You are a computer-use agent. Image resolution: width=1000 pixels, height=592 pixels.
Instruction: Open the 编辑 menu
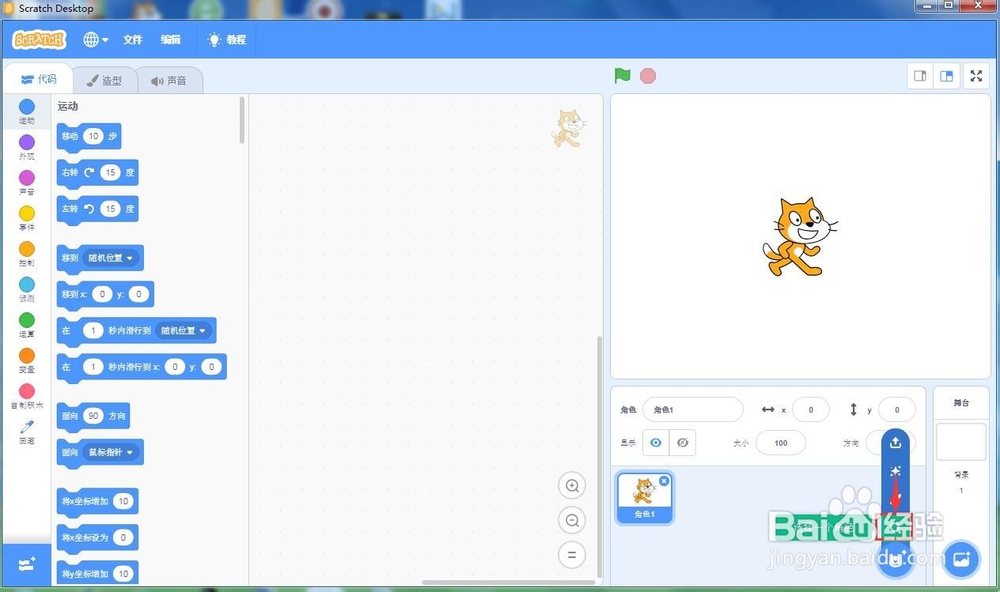click(170, 40)
